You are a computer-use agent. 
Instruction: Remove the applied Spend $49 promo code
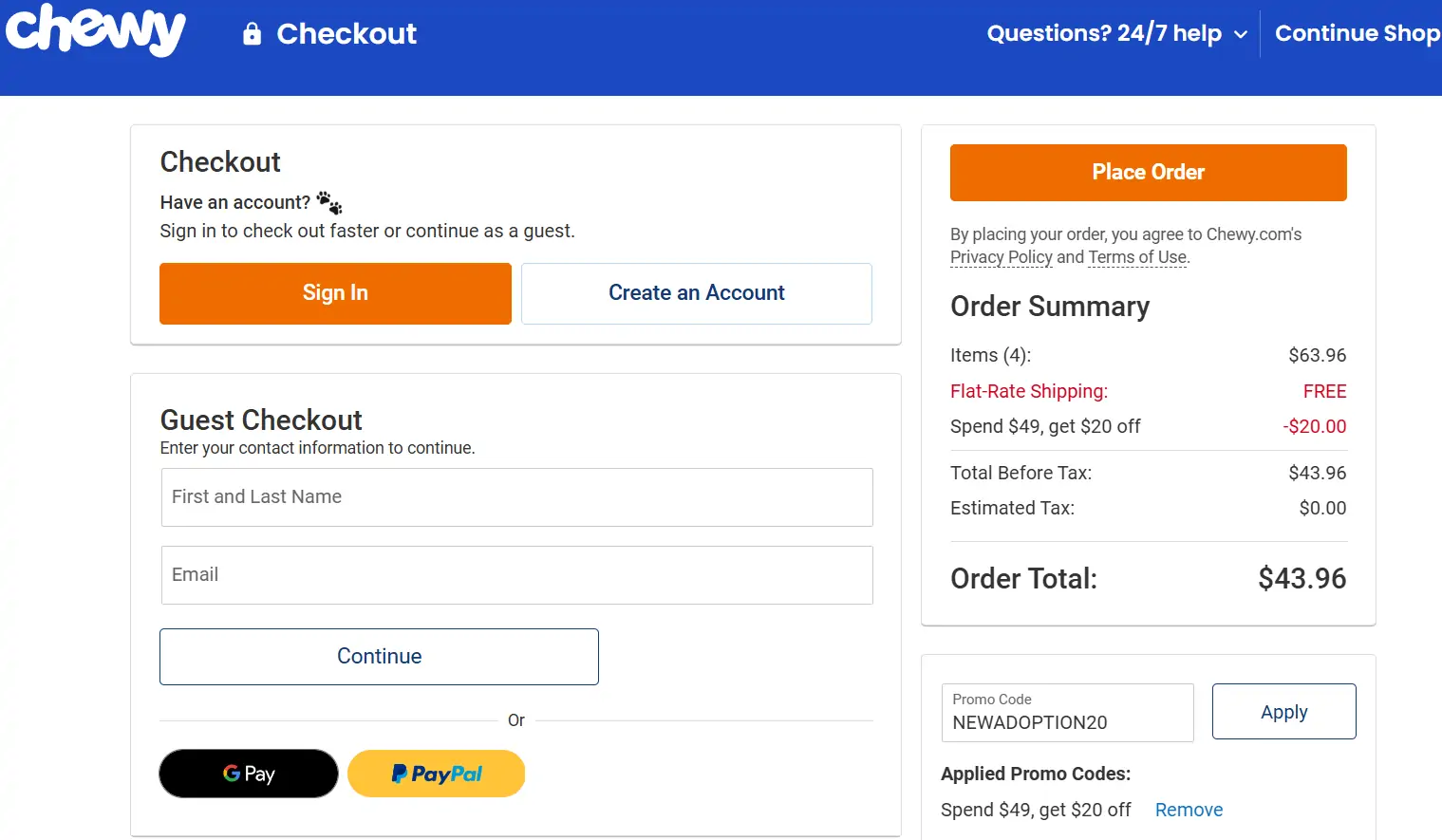1189,810
